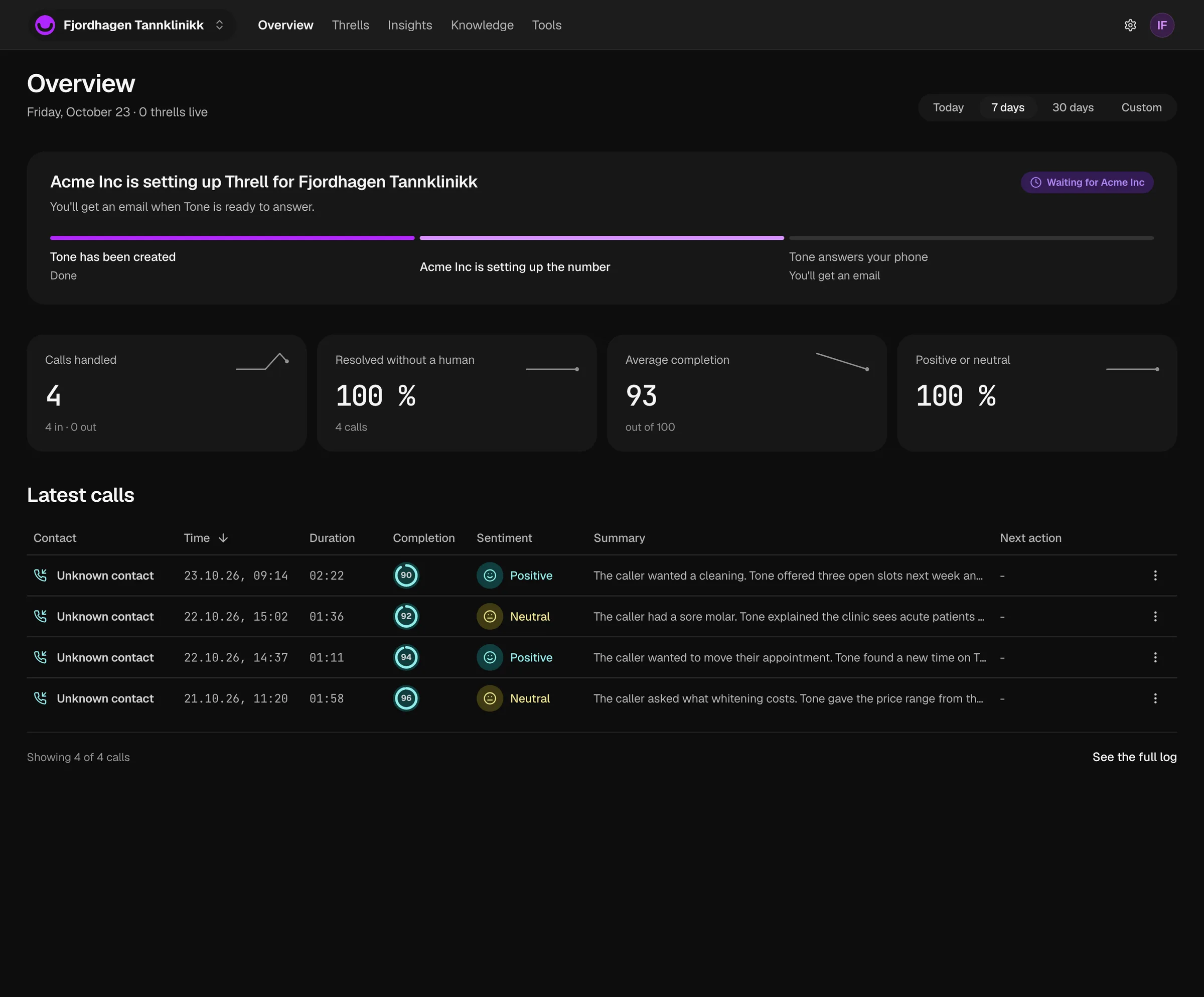Switch to the Overview tab
This screenshot has height=997, width=1204.
point(285,25)
